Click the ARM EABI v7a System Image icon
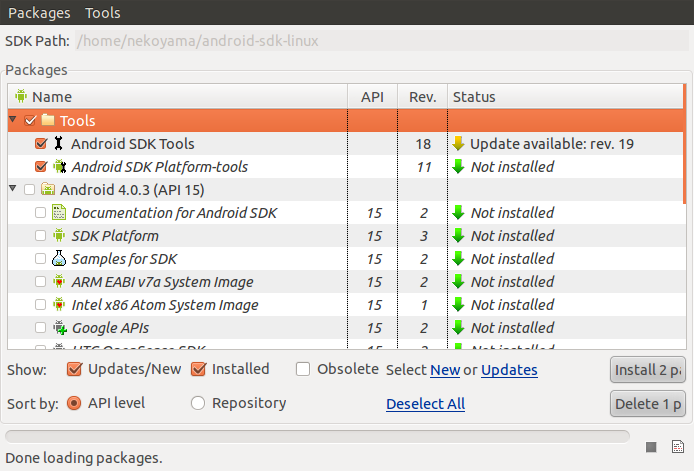694x471 pixels. pyautogui.click(x=59, y=282)
